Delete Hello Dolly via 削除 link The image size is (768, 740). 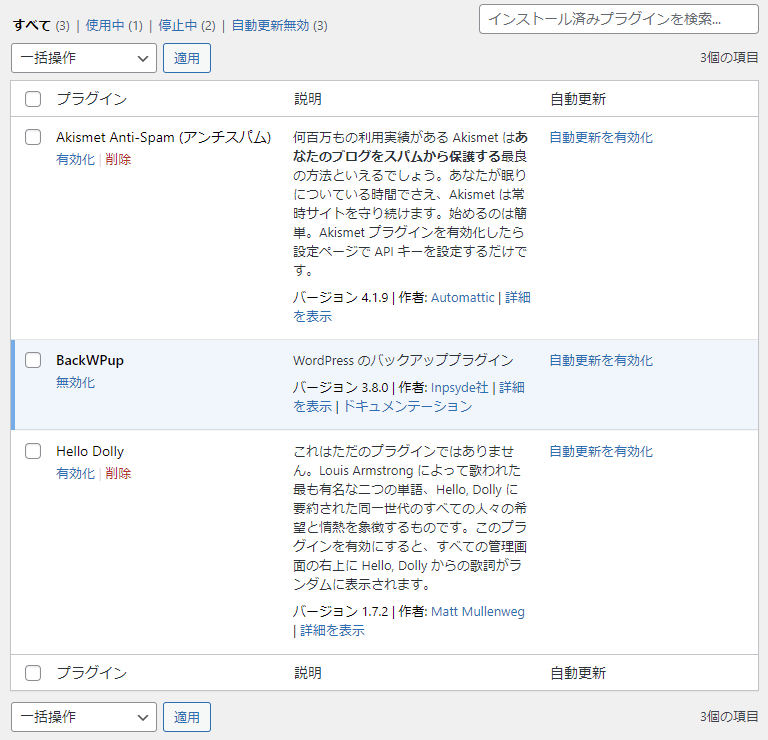(118, 474)
